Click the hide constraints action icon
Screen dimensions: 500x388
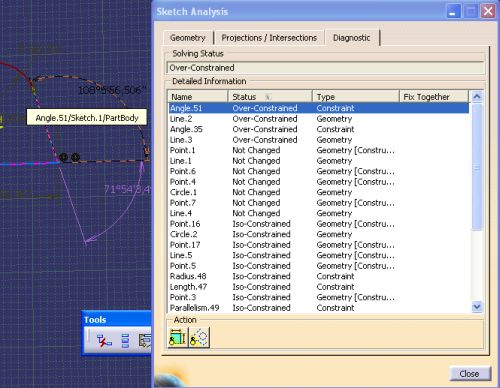point(177,337)
